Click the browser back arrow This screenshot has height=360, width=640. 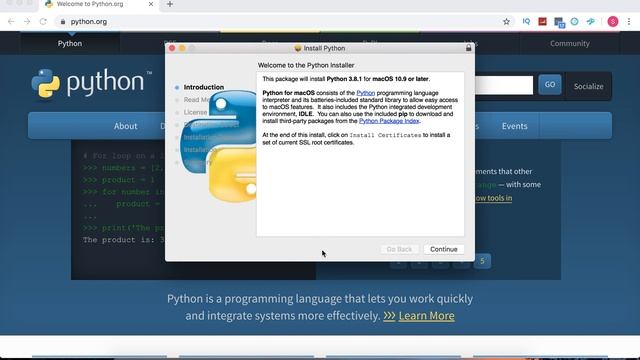11,22
